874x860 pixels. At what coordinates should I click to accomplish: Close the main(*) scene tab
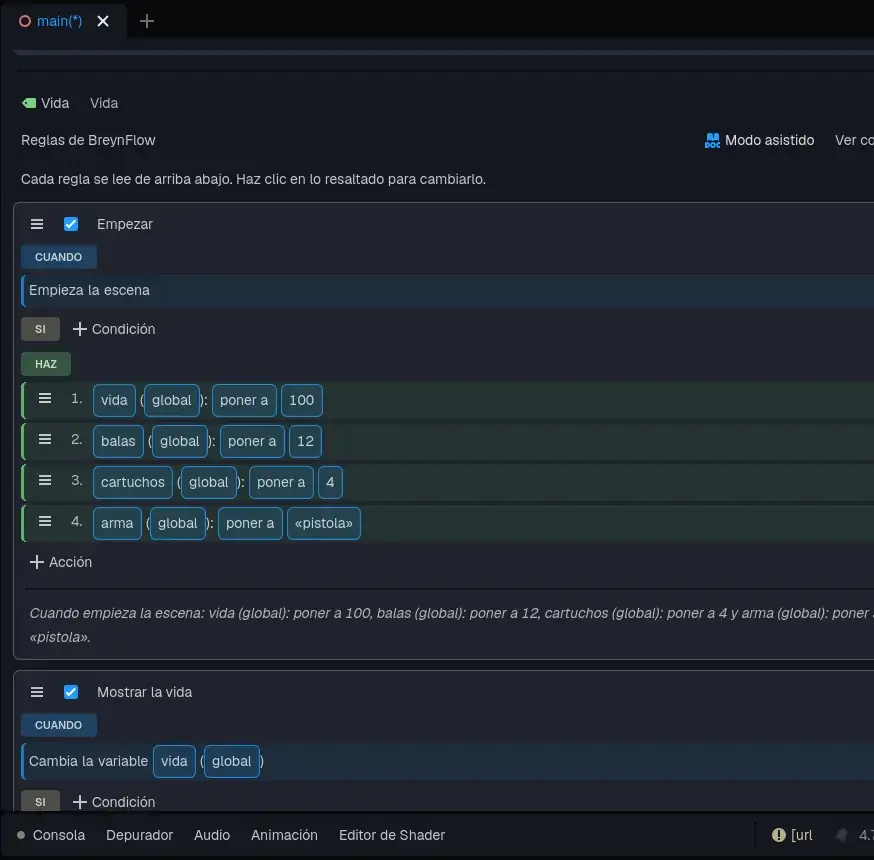103,21
